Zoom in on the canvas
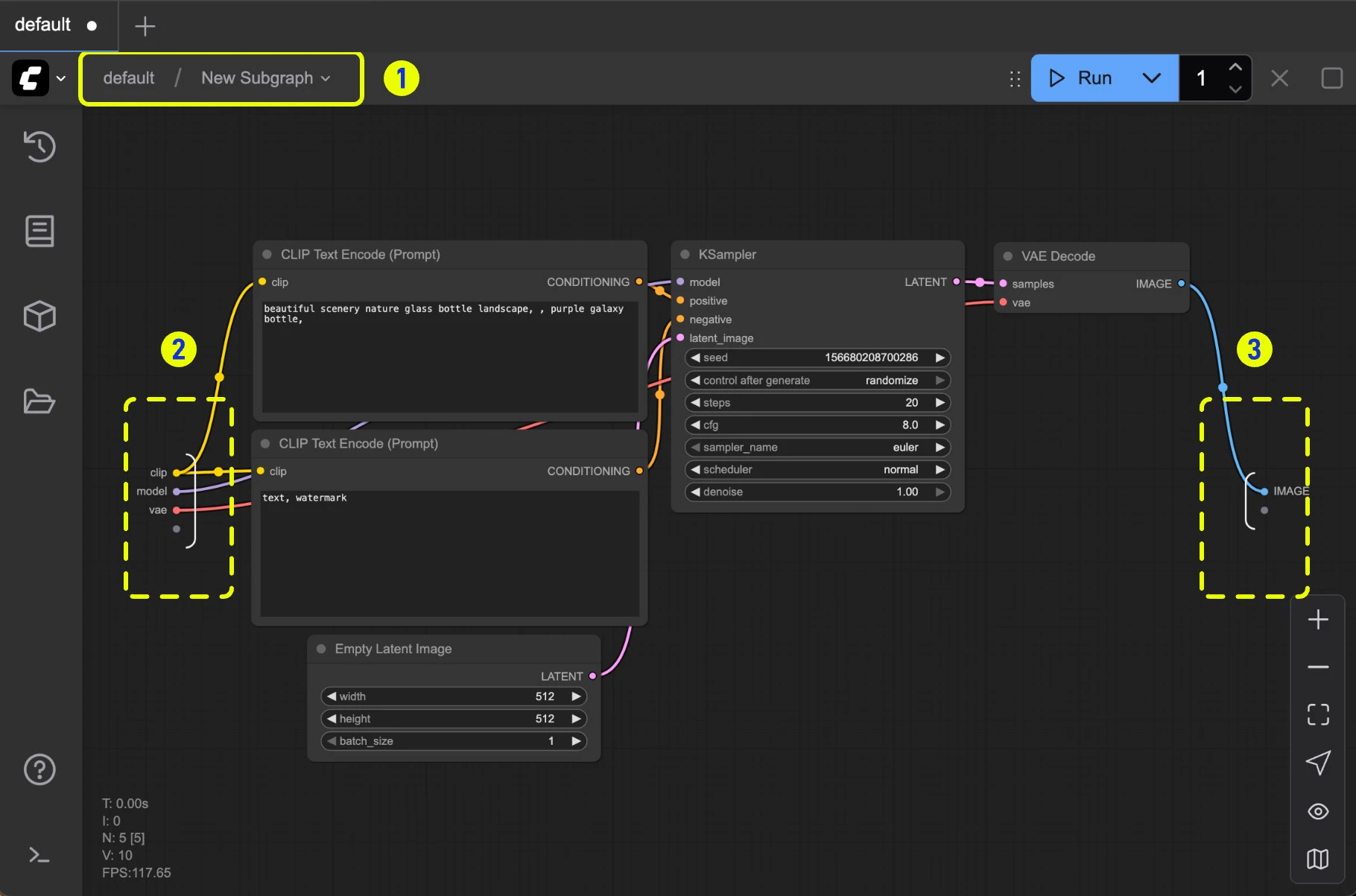The image size is (1356, 896). point(1317,619)
